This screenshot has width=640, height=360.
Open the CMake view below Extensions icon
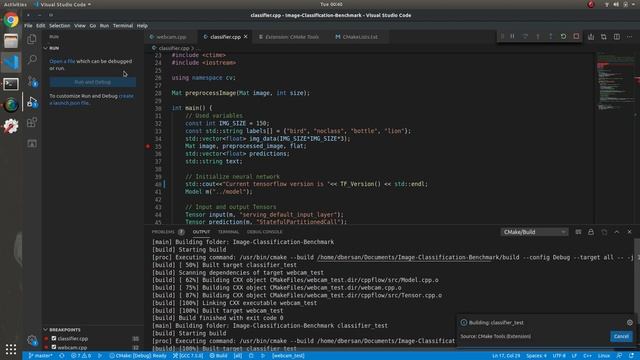(32, 144)
